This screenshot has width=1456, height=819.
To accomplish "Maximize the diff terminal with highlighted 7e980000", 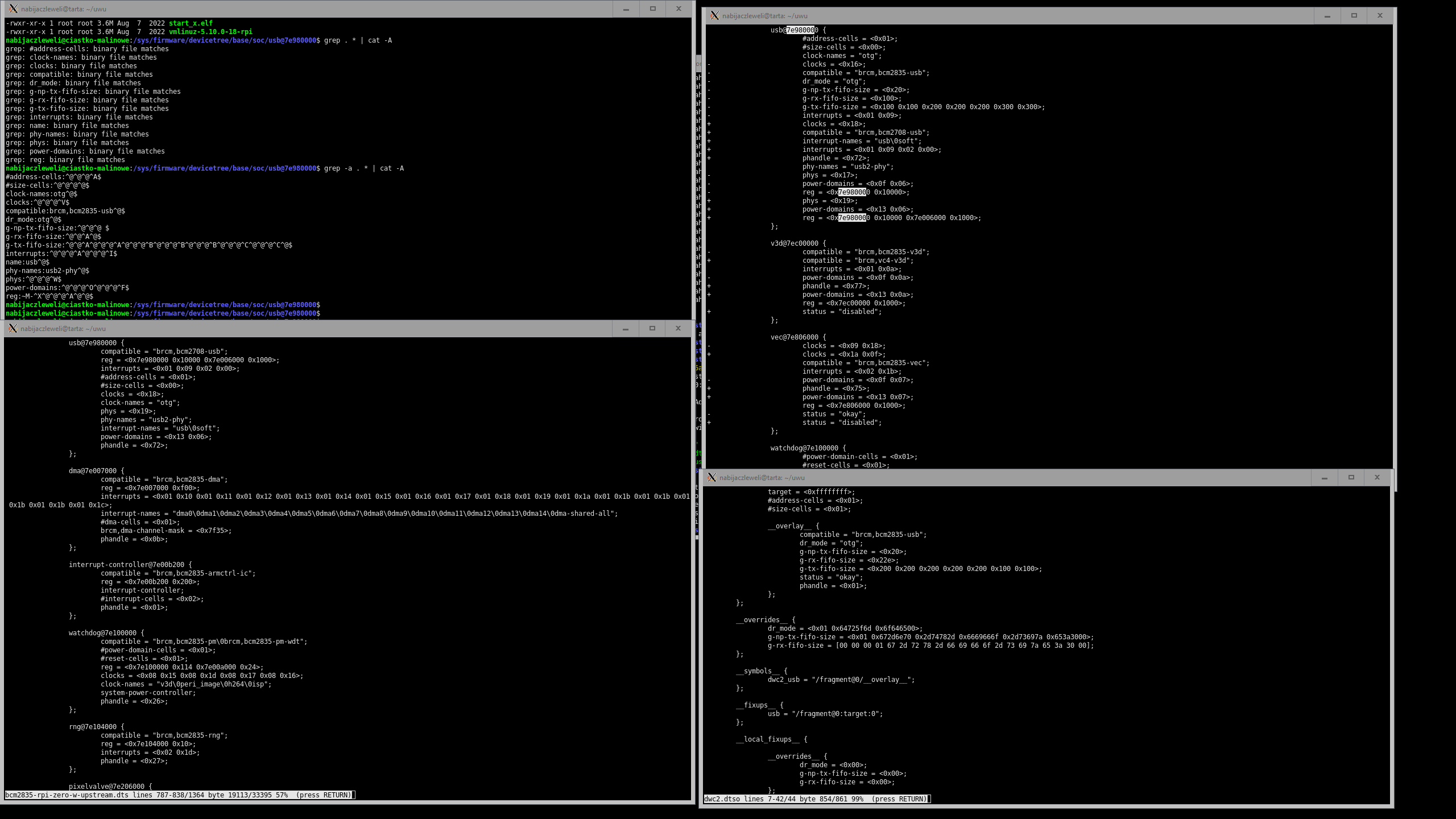I will tap(1354, 16).
